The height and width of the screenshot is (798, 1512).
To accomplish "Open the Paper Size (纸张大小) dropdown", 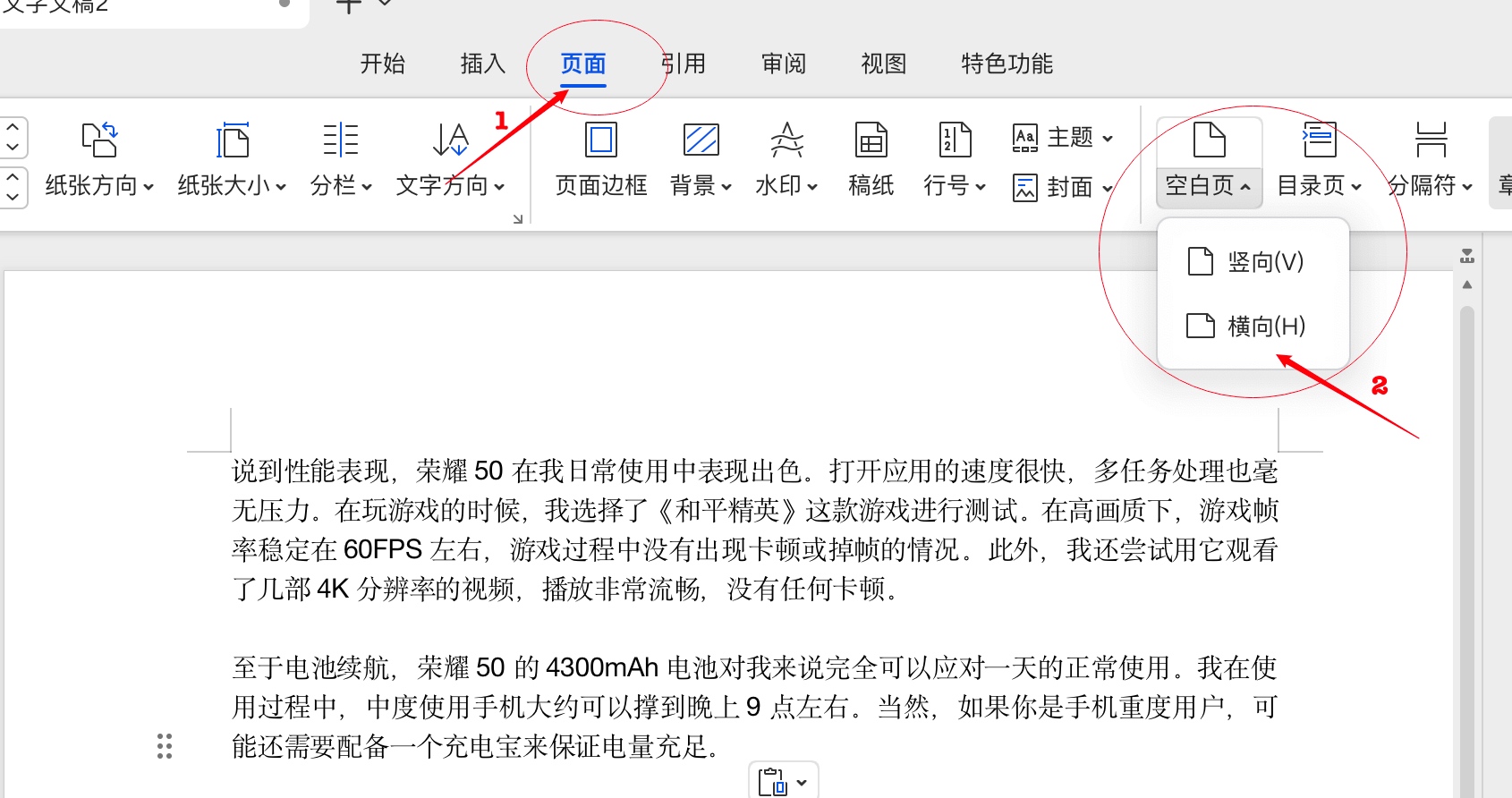I will pos(232,185).
